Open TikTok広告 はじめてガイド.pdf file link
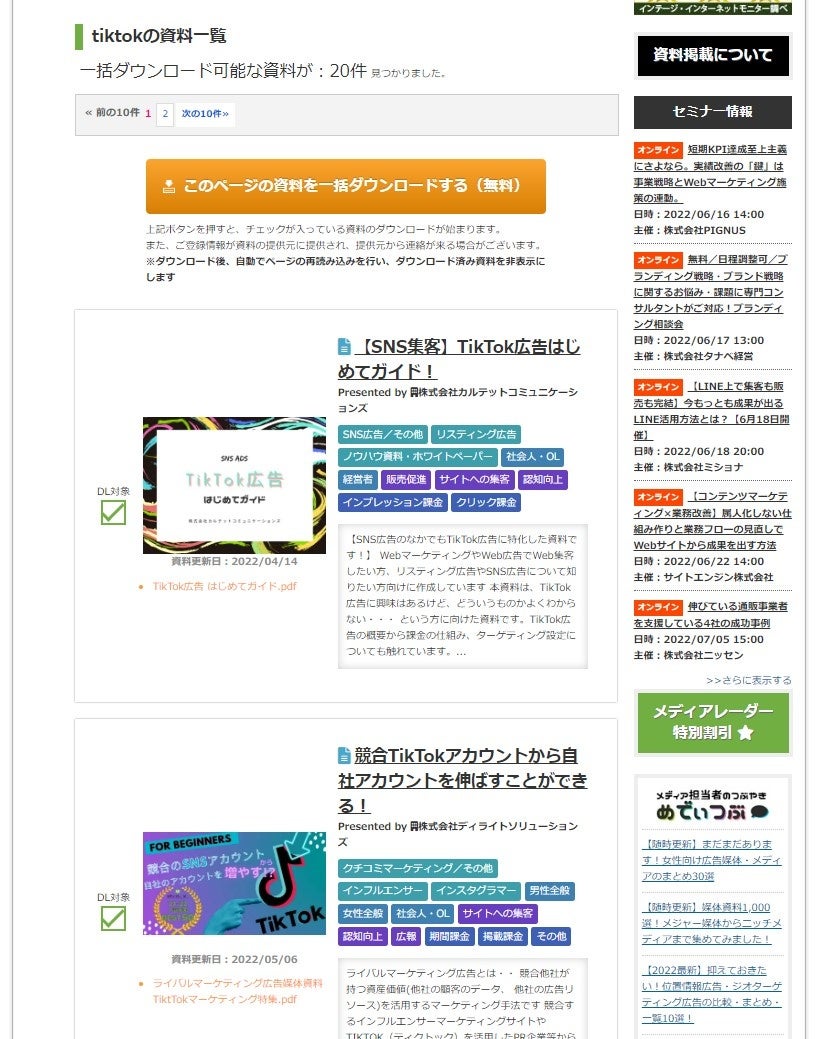The width and height of the screenshot is (817, 1039). (225, 586)
